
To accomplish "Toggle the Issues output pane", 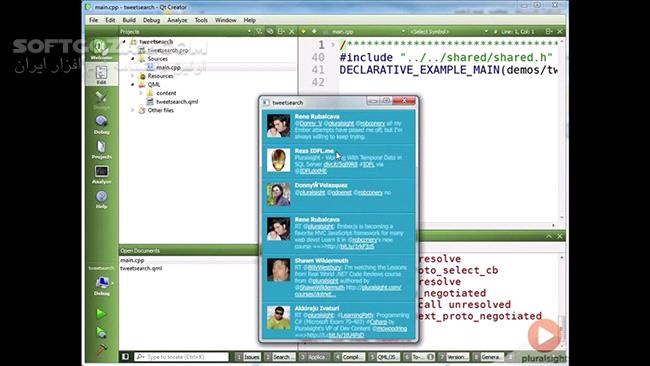I will pyautogui.click(x=248, y=357).
